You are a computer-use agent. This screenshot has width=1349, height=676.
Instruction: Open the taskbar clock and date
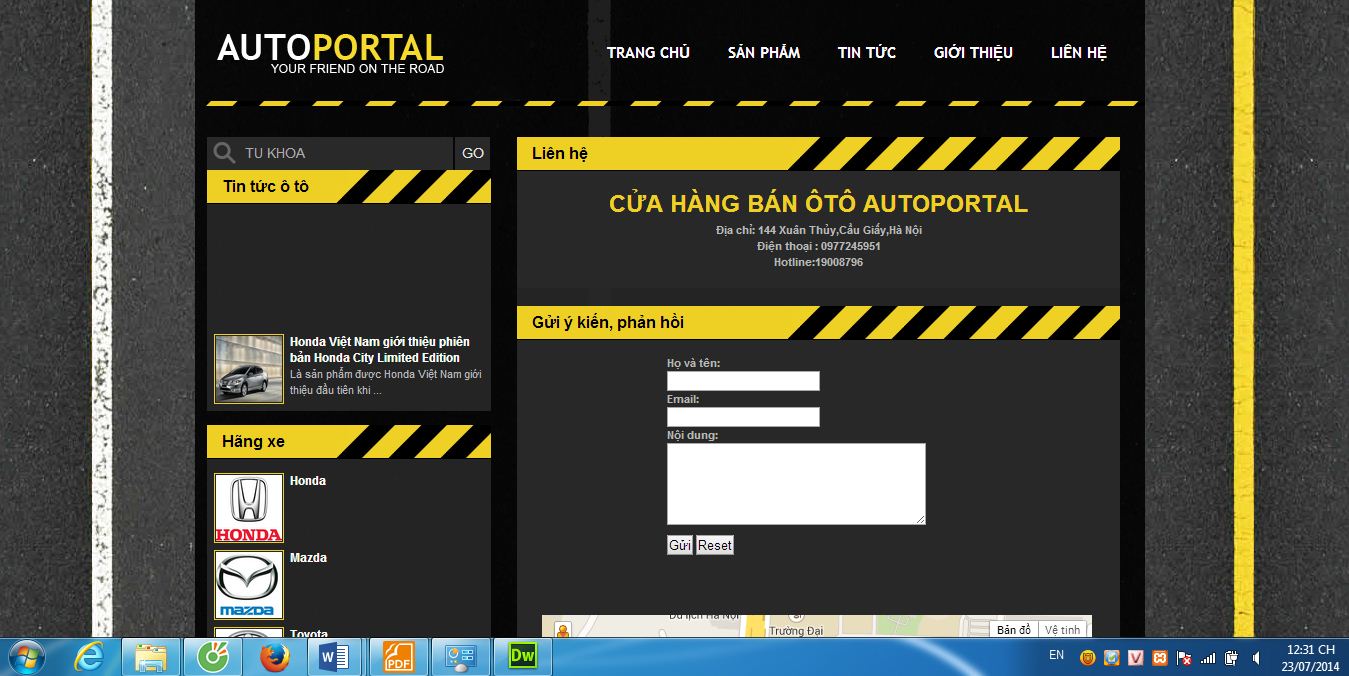(1310, 658)
